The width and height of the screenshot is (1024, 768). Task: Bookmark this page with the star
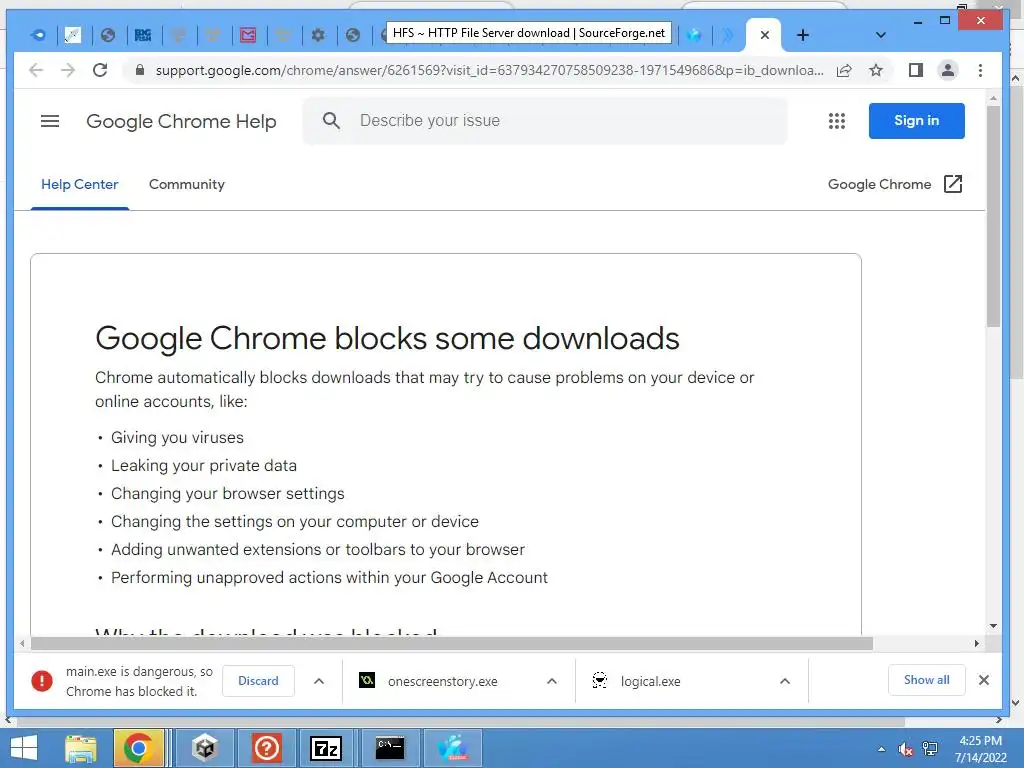click(x=876, y=70)
